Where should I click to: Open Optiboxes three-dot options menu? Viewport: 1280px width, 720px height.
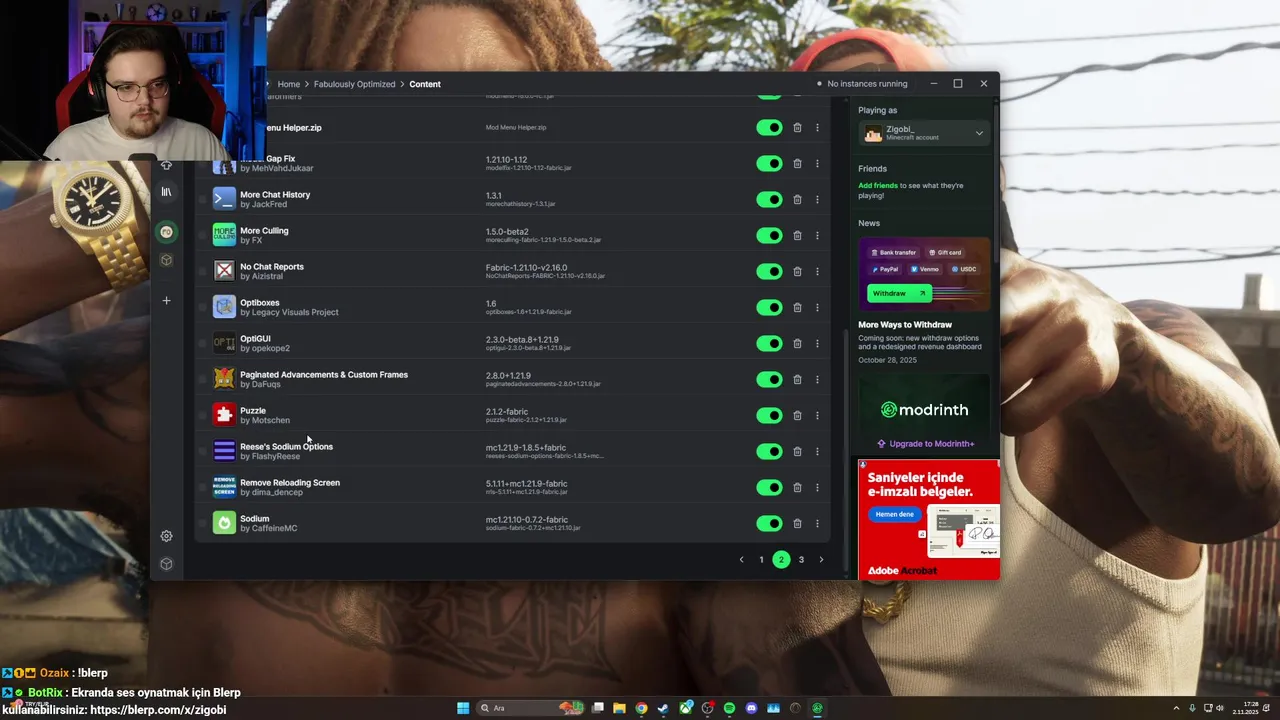pos(817,307)
